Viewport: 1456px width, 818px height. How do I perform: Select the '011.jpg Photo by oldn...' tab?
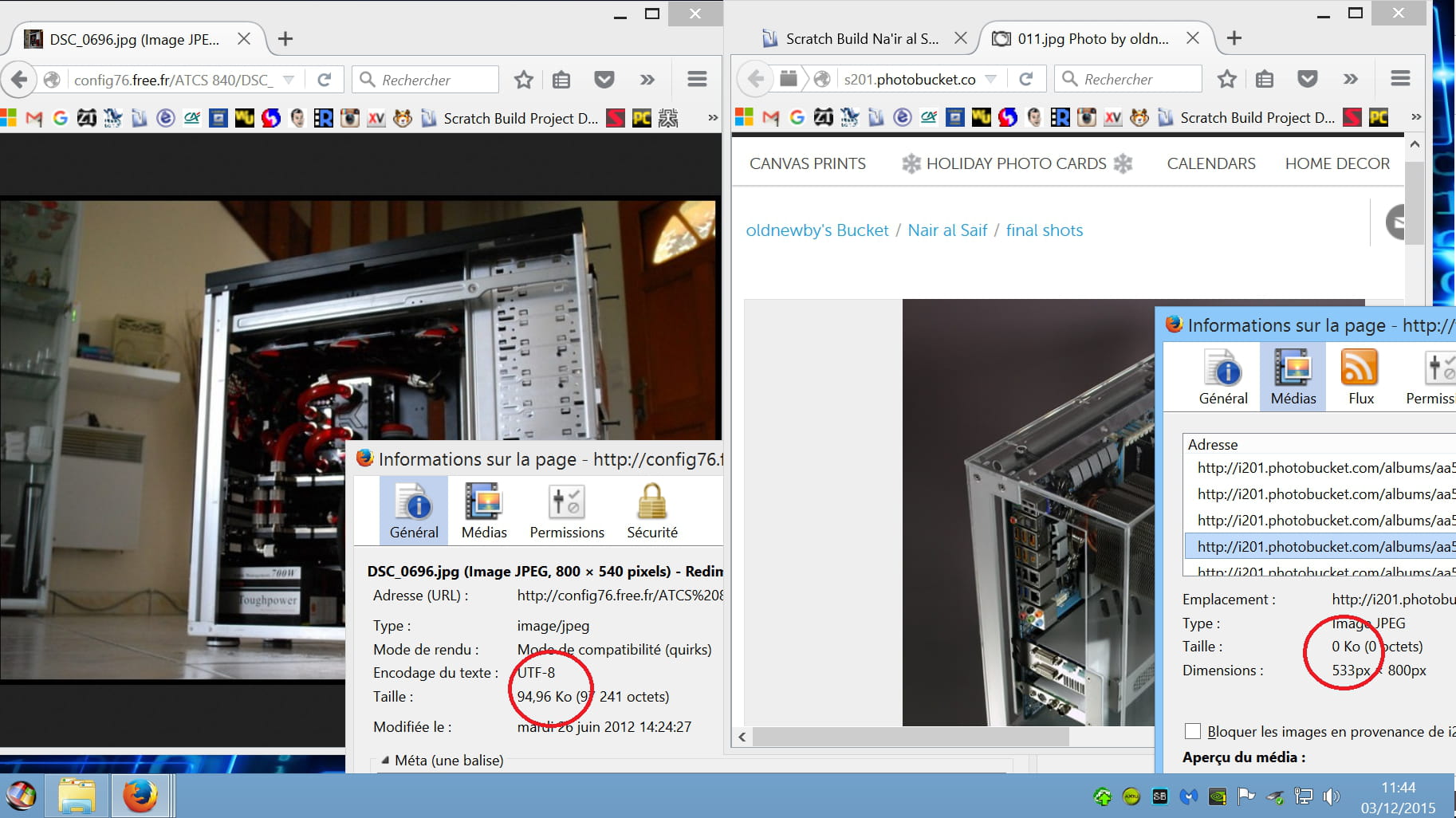(1093, 38)
